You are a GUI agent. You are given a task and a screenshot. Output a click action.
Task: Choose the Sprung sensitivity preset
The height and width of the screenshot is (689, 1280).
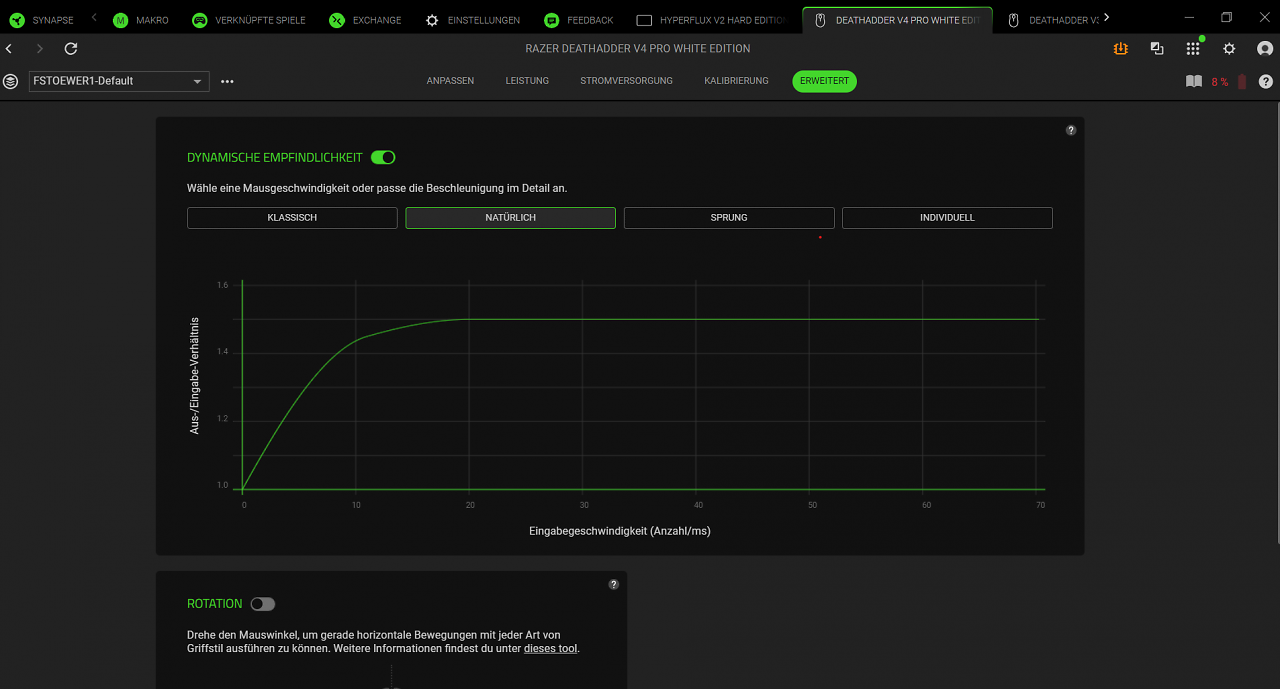729,218
